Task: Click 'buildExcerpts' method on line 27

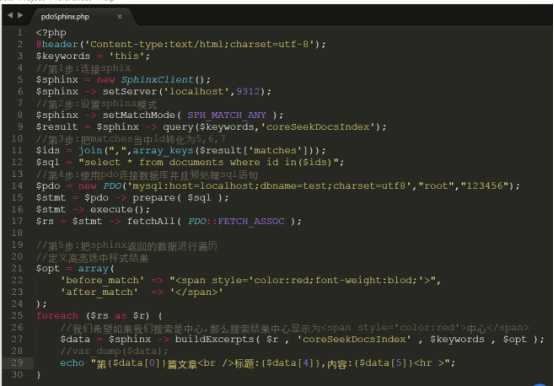Action: (x=214, y=339)
